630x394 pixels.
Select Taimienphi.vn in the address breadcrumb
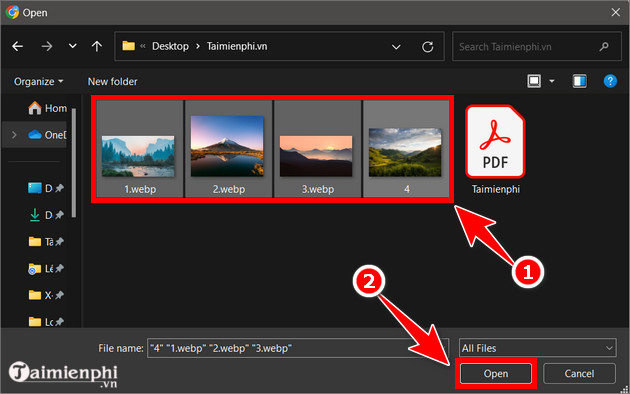coord(237,46)
